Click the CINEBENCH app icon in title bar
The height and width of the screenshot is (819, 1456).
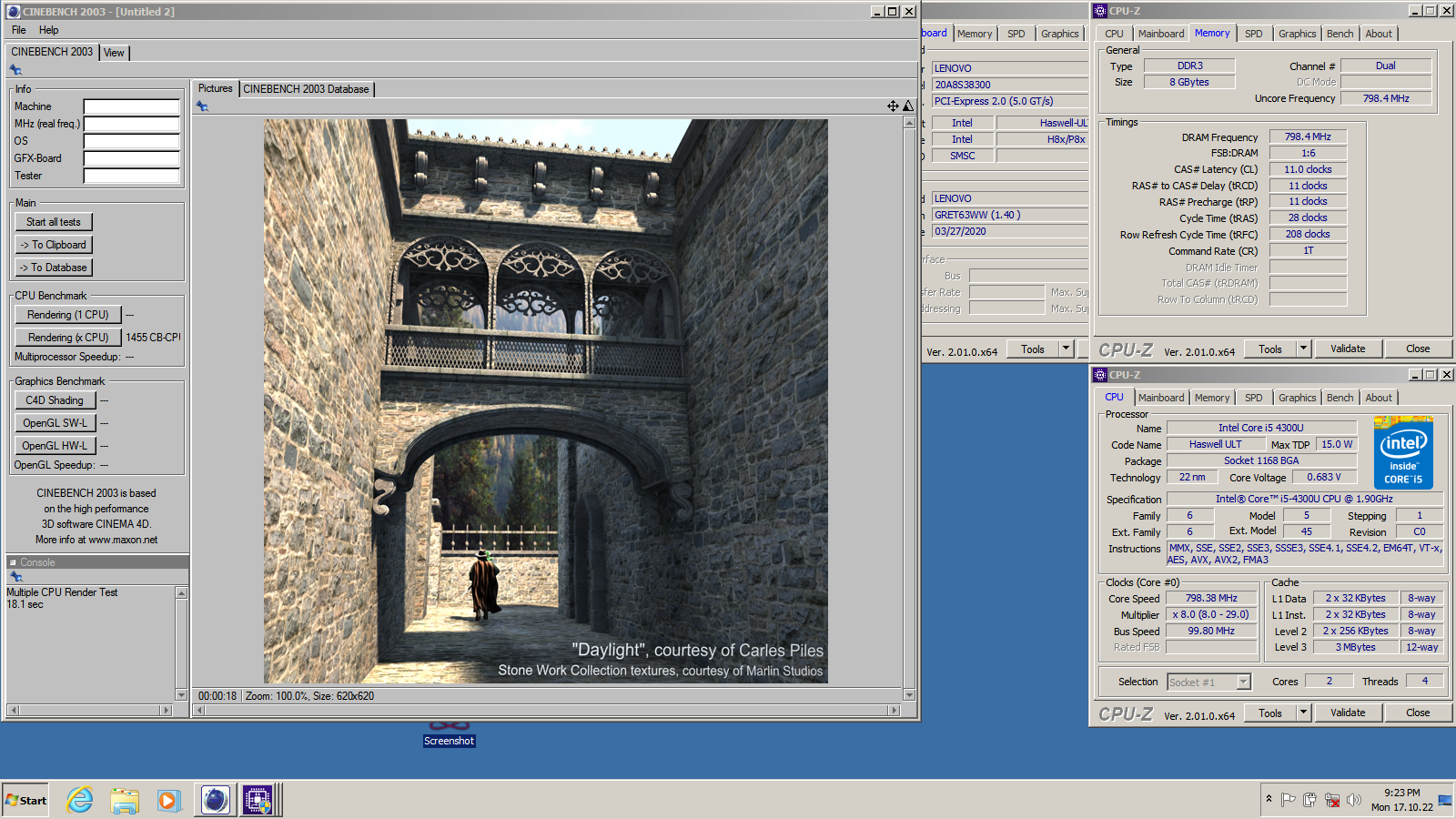click(13, 12)
